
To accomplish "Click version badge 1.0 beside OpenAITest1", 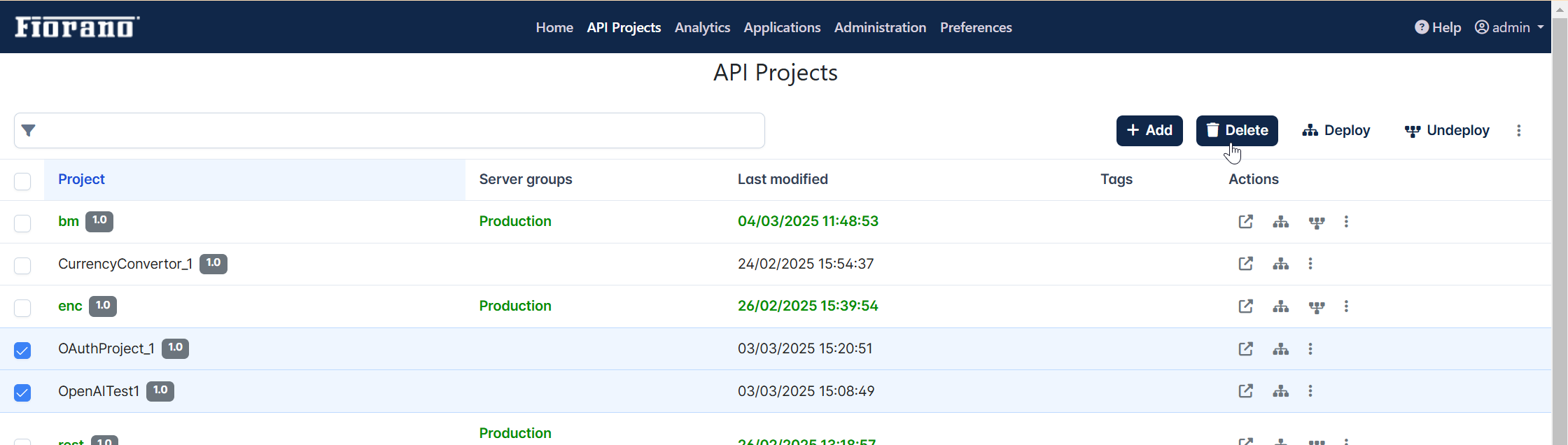I will pyautogui.click(x=160, y=391).
